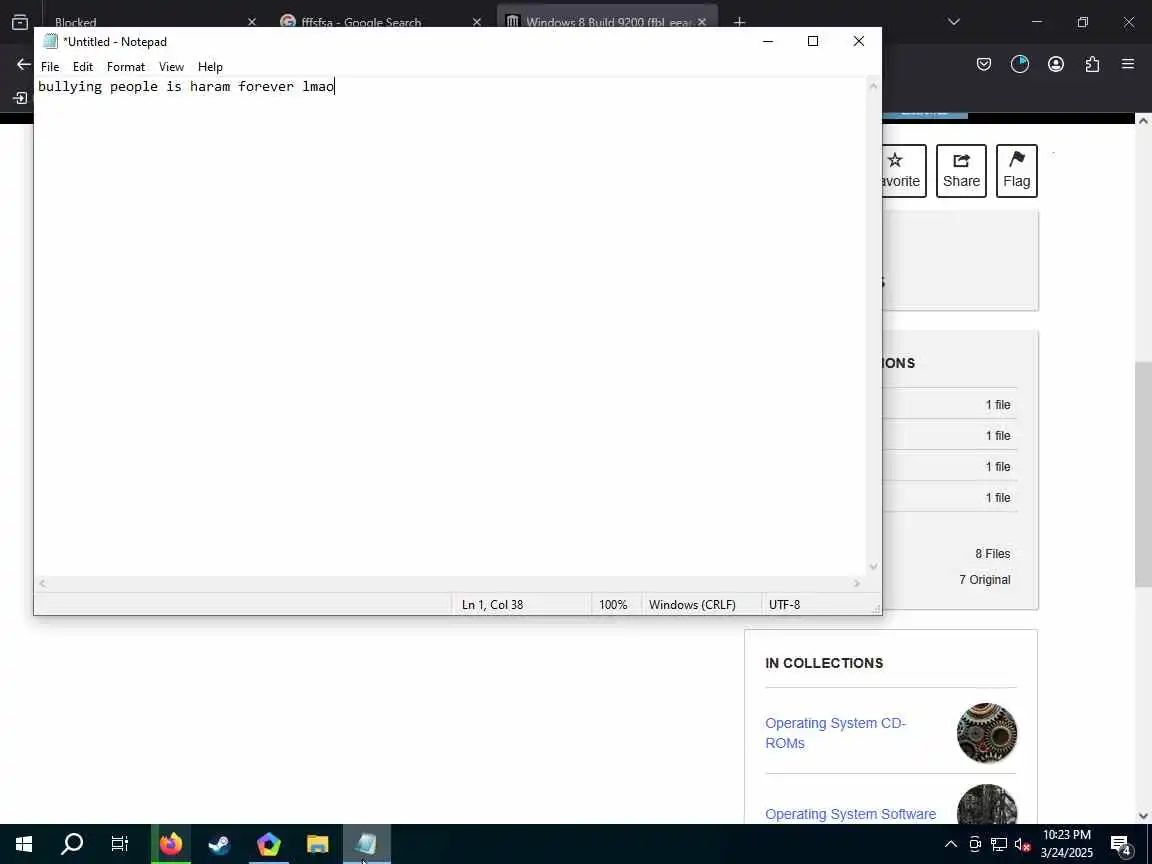The image size is (1152, 864).
Task: Open the Notepad View menu
Action: (x=171, y=67)
